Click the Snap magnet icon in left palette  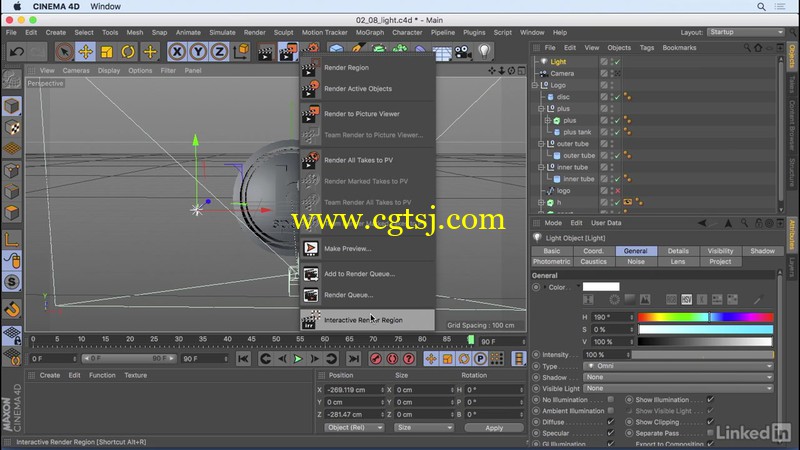(12, 309)
